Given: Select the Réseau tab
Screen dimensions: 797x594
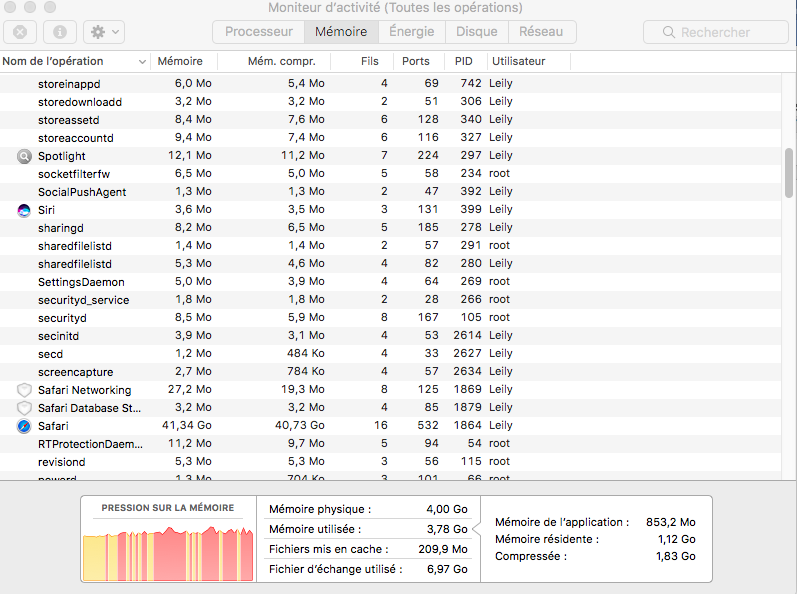Looking at the screenshot, I should point(541,32).
